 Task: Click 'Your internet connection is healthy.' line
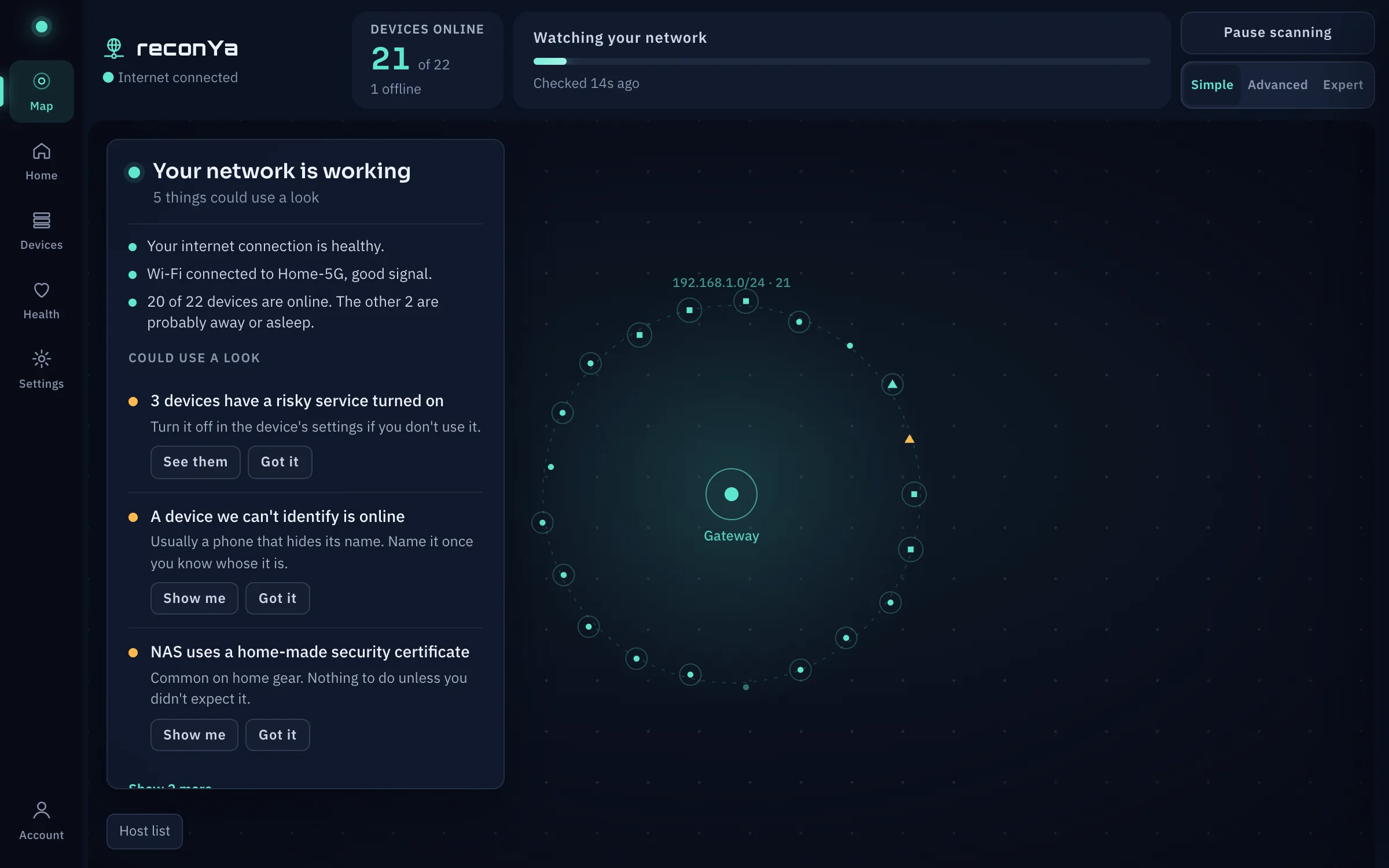(x=266, y=247)
